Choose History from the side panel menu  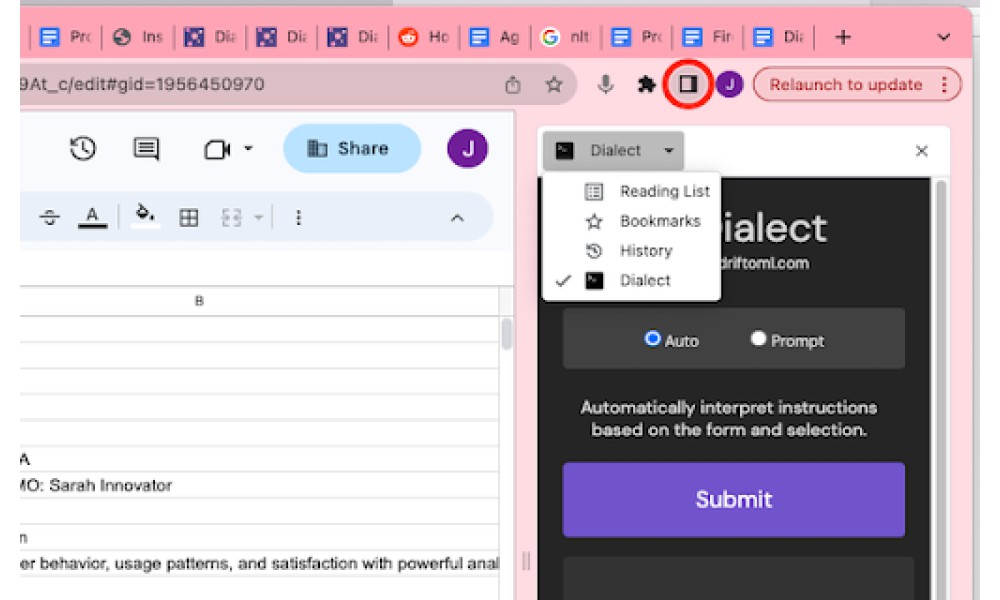632,251
